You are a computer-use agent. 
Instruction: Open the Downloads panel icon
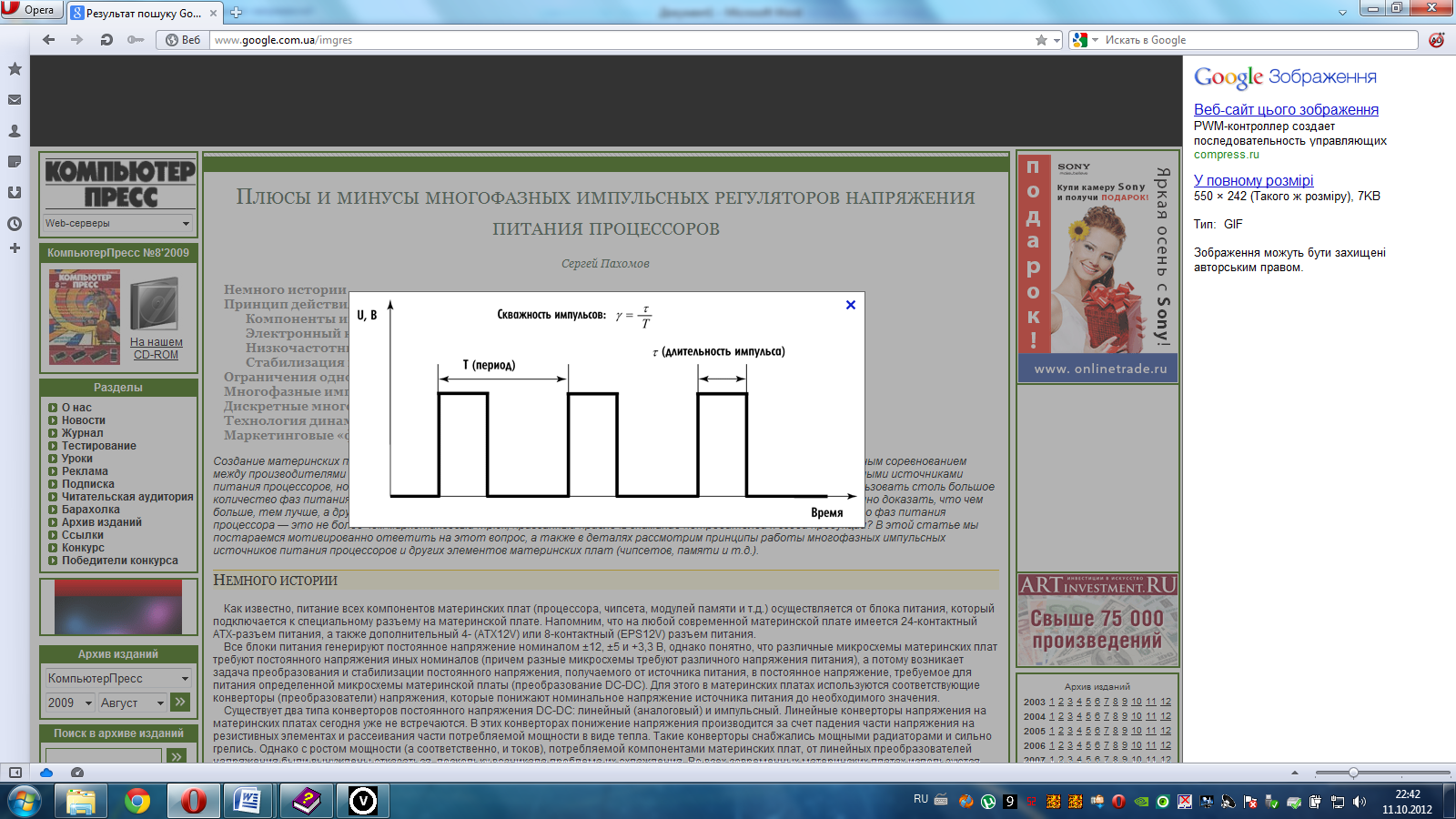pyautogui.click(x=15, y=193)
